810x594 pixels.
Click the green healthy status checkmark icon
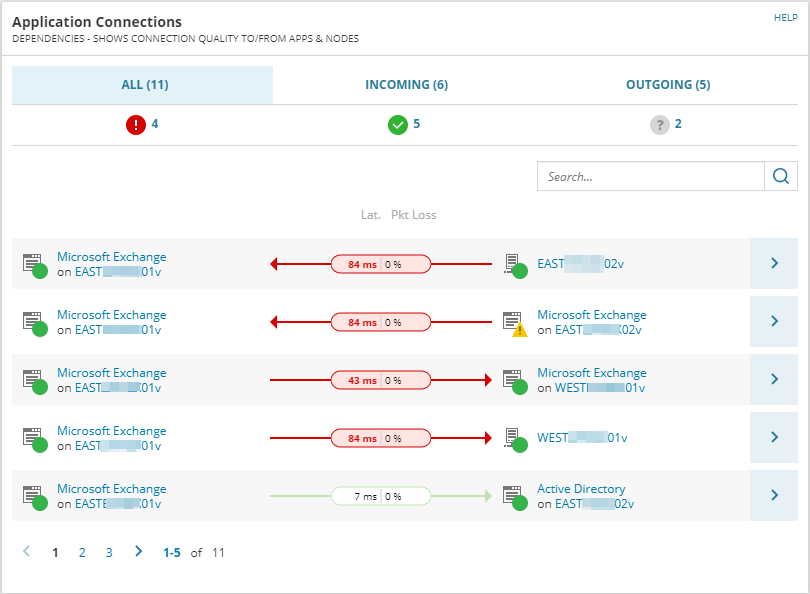coord(397,125)
